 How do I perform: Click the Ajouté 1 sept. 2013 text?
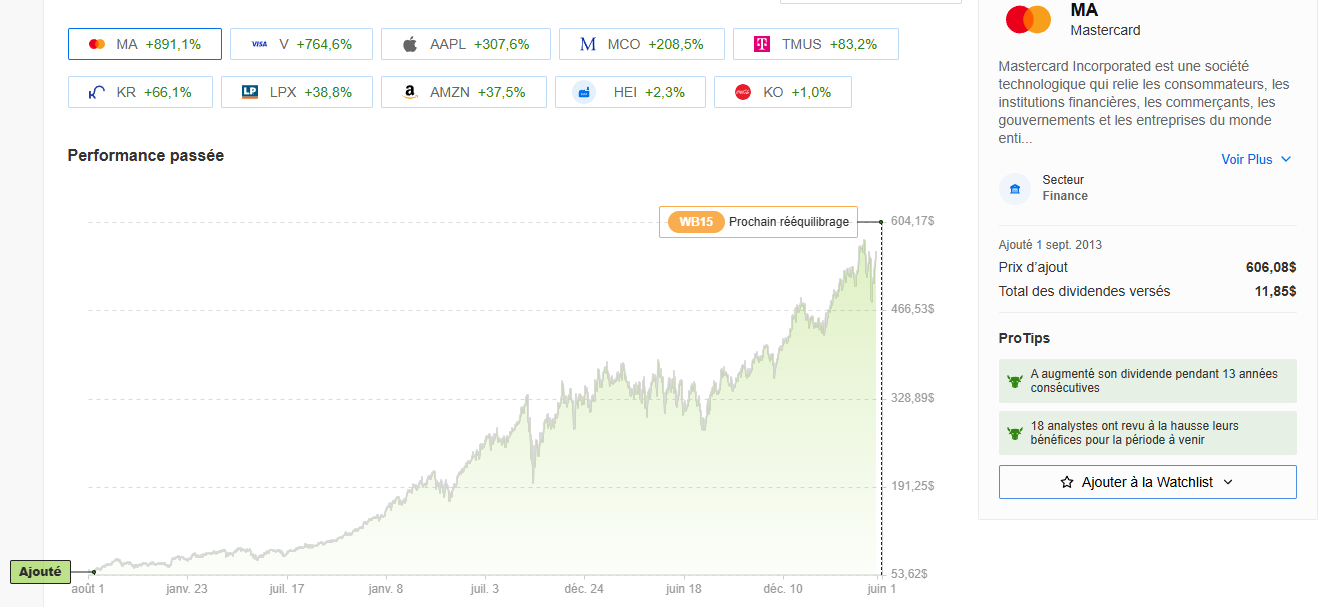click(x=1050, y=245)
